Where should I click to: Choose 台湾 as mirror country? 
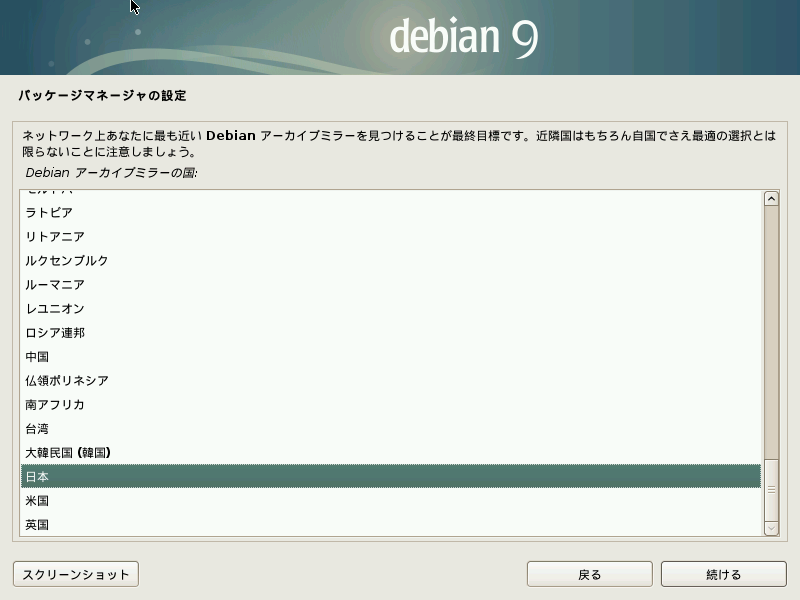coord(391,428)
